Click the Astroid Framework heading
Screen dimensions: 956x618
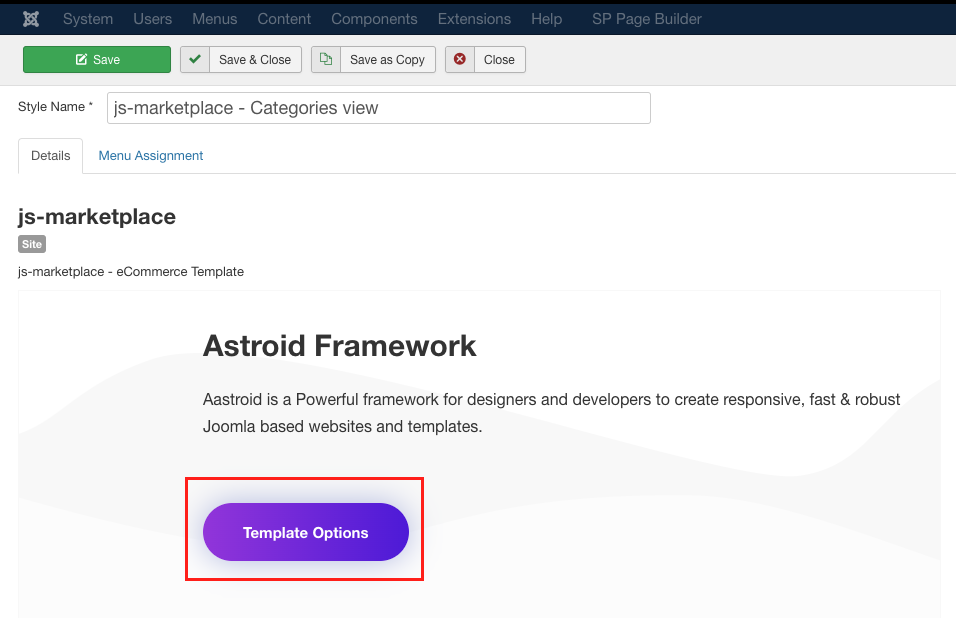point(339,346)
